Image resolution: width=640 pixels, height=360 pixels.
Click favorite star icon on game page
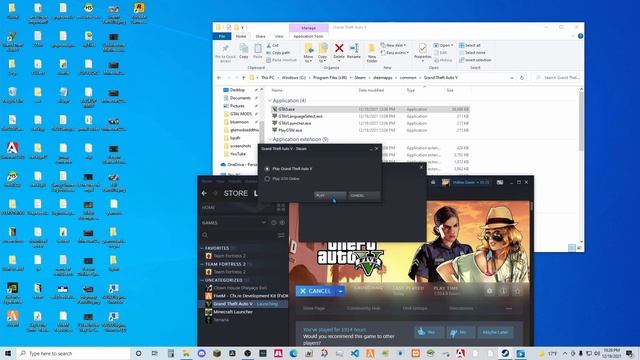click(518, 291)
